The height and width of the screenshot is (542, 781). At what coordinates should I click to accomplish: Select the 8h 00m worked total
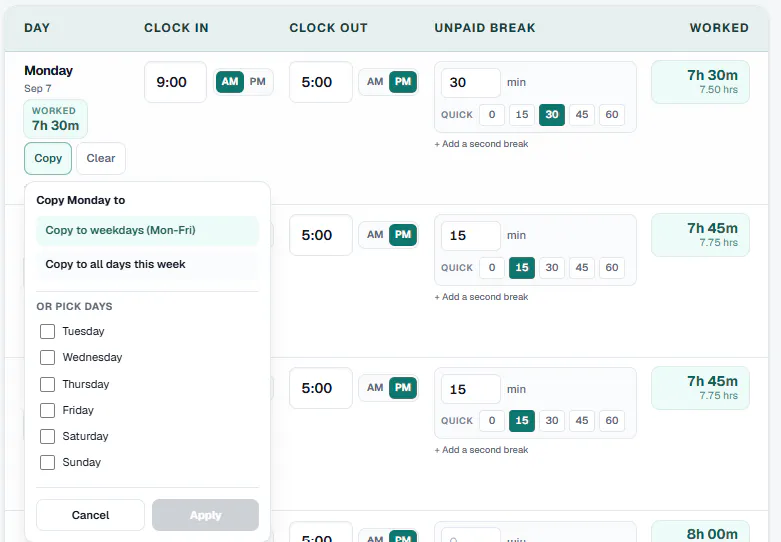700,532
